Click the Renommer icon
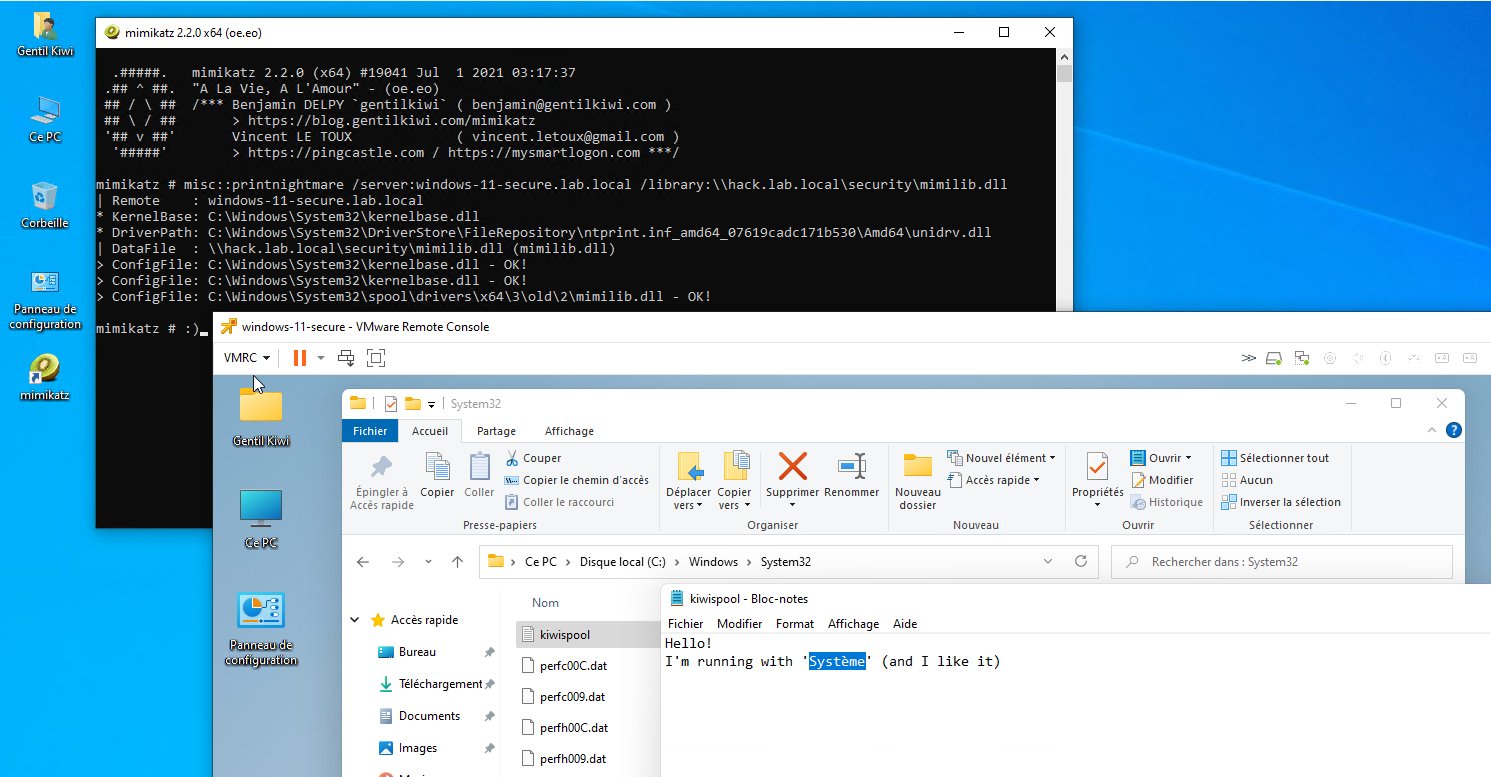Viewport: 1491px width, 777px height. point(852,466)
